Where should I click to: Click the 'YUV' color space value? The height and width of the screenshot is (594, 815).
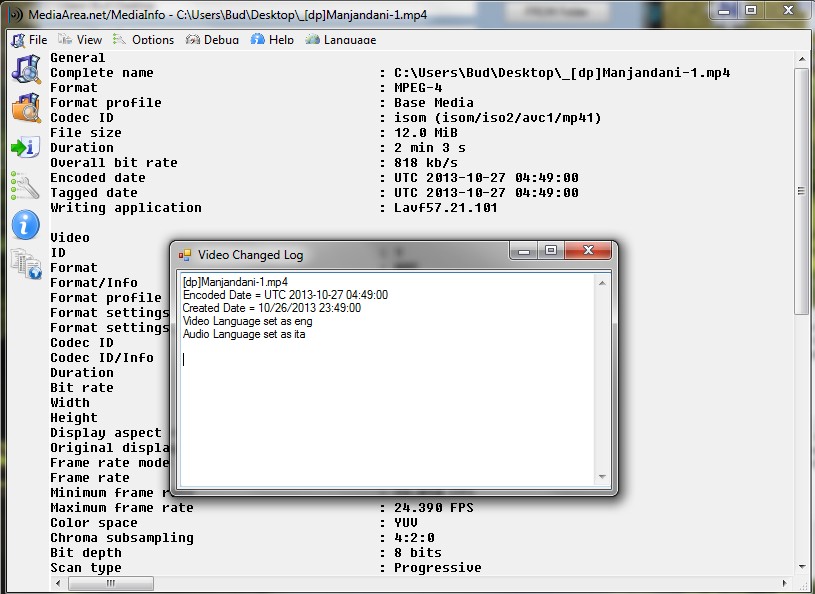pos(405,523)
